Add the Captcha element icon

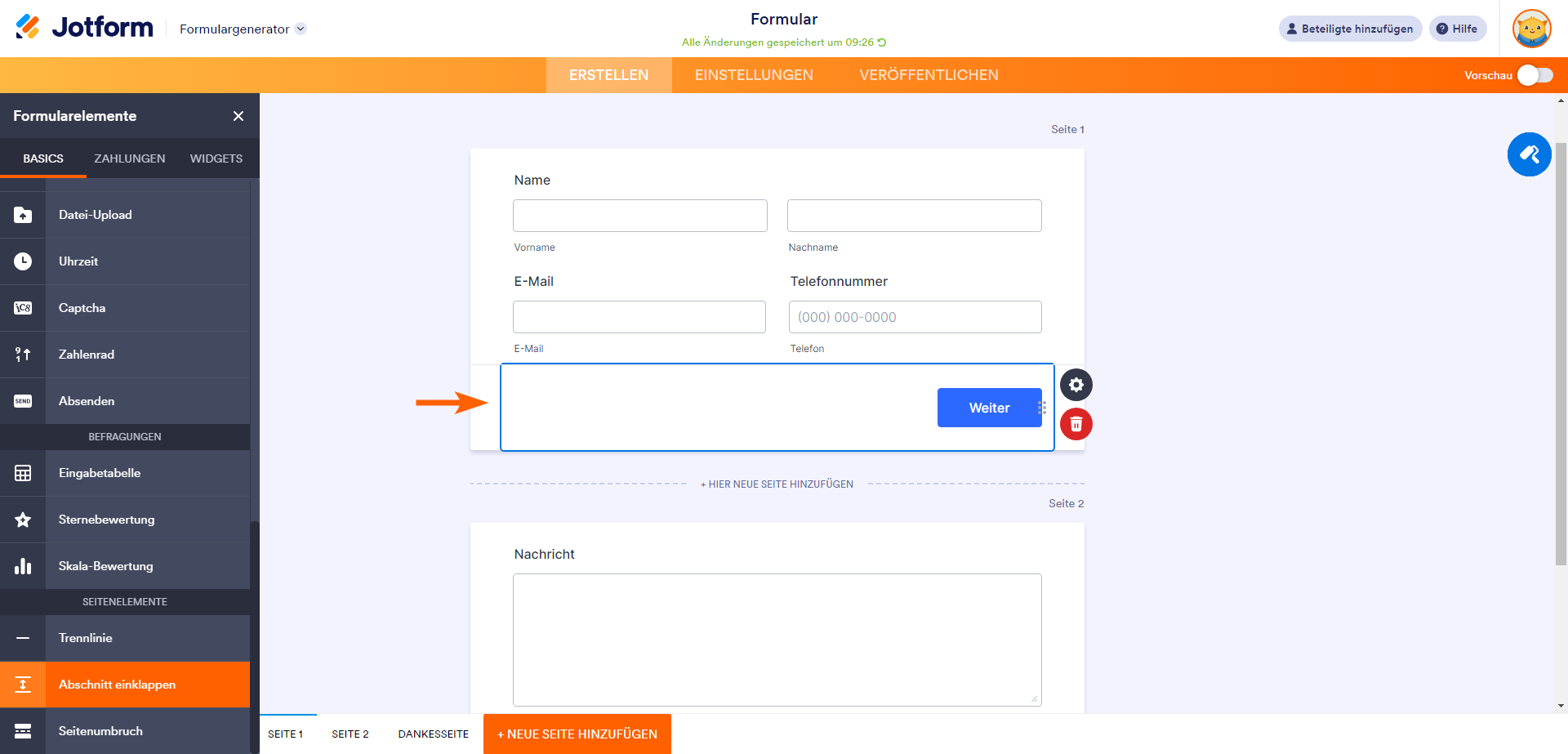(23, 308)
